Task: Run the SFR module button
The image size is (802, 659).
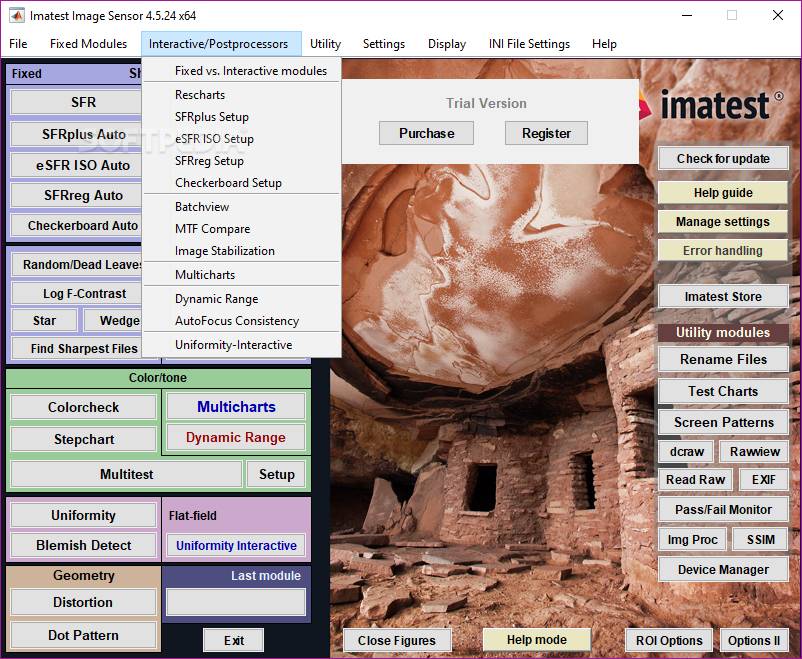Action: click(x=76, y=102)
